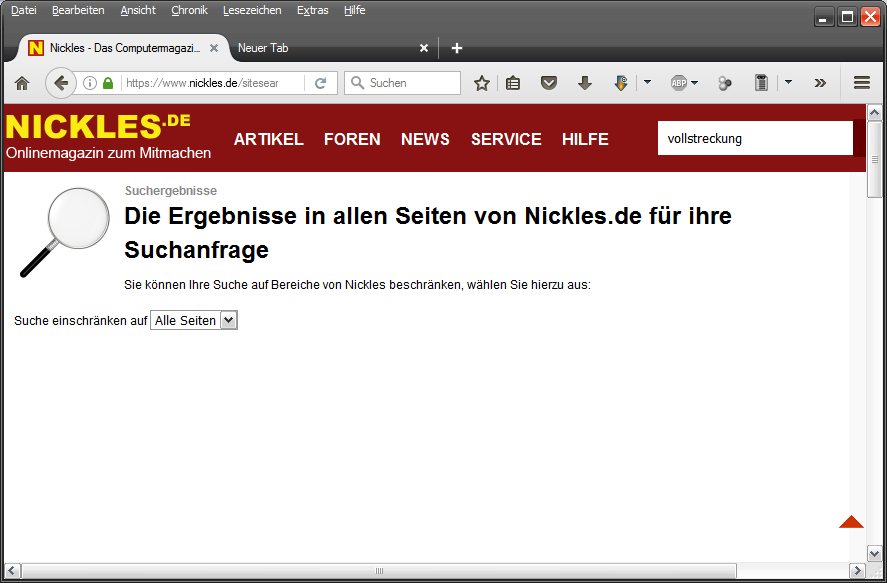The width and height of the screenshot is (887, 583).
Task: Expand dropdown next to clipboard icon
Action: (788, 83)
